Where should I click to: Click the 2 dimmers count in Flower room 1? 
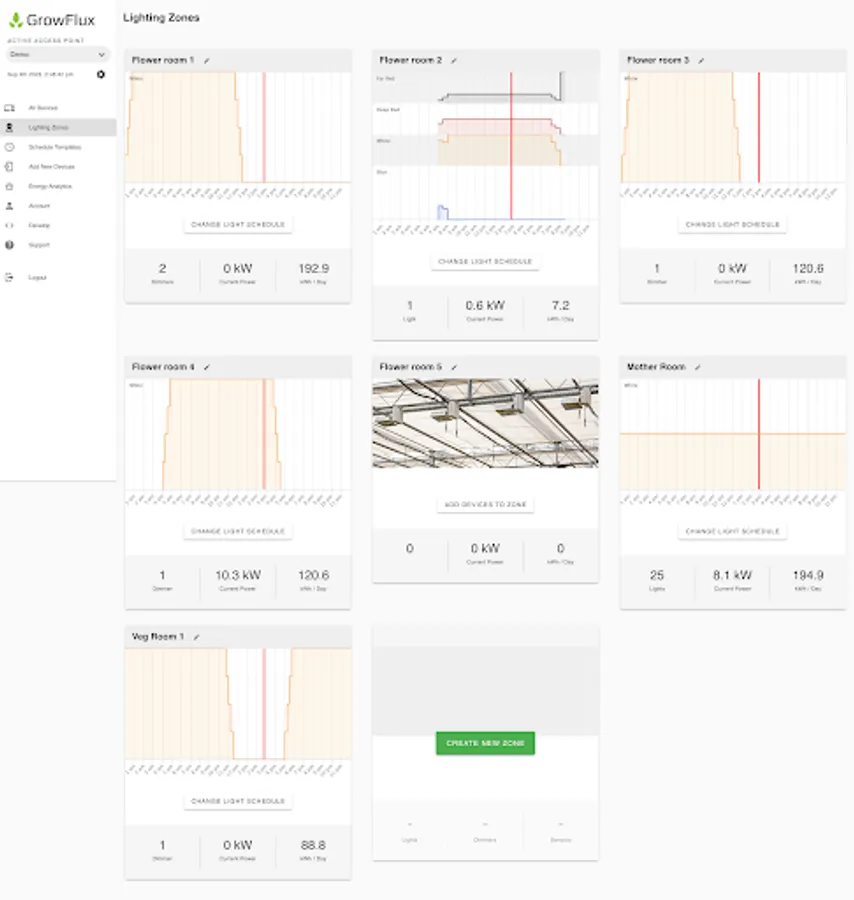[162, 269]
